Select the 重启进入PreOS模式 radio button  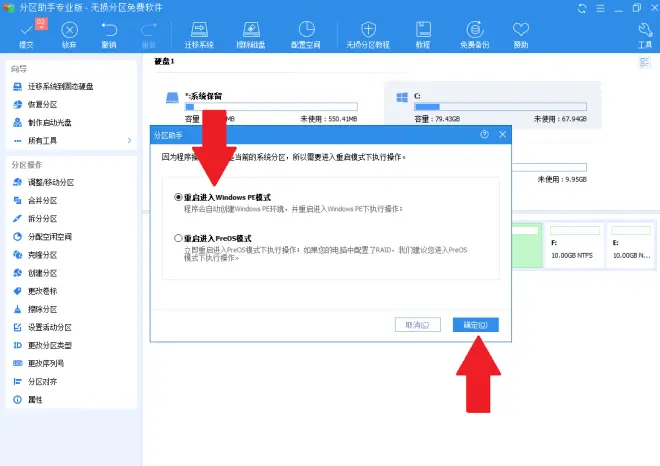[178, 238]
